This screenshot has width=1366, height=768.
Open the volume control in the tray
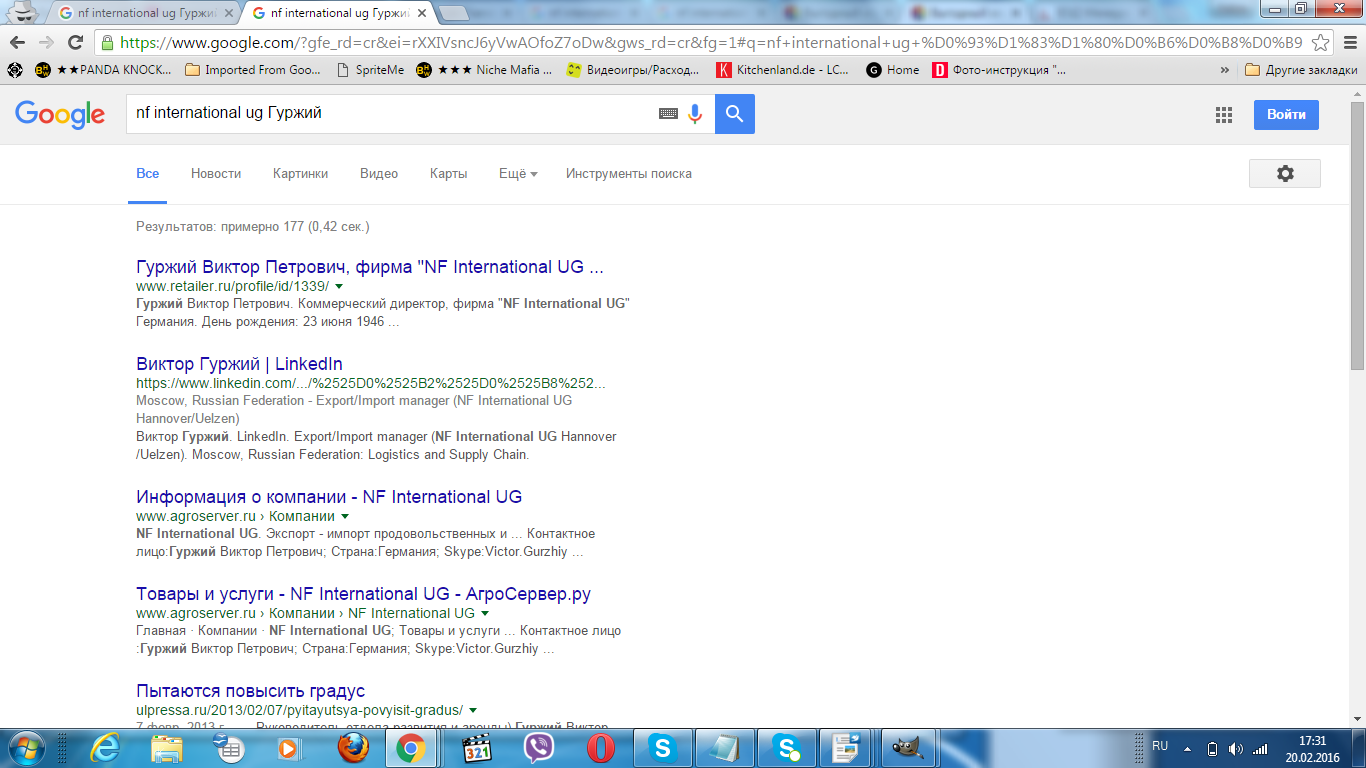(x=1236, y=748)
